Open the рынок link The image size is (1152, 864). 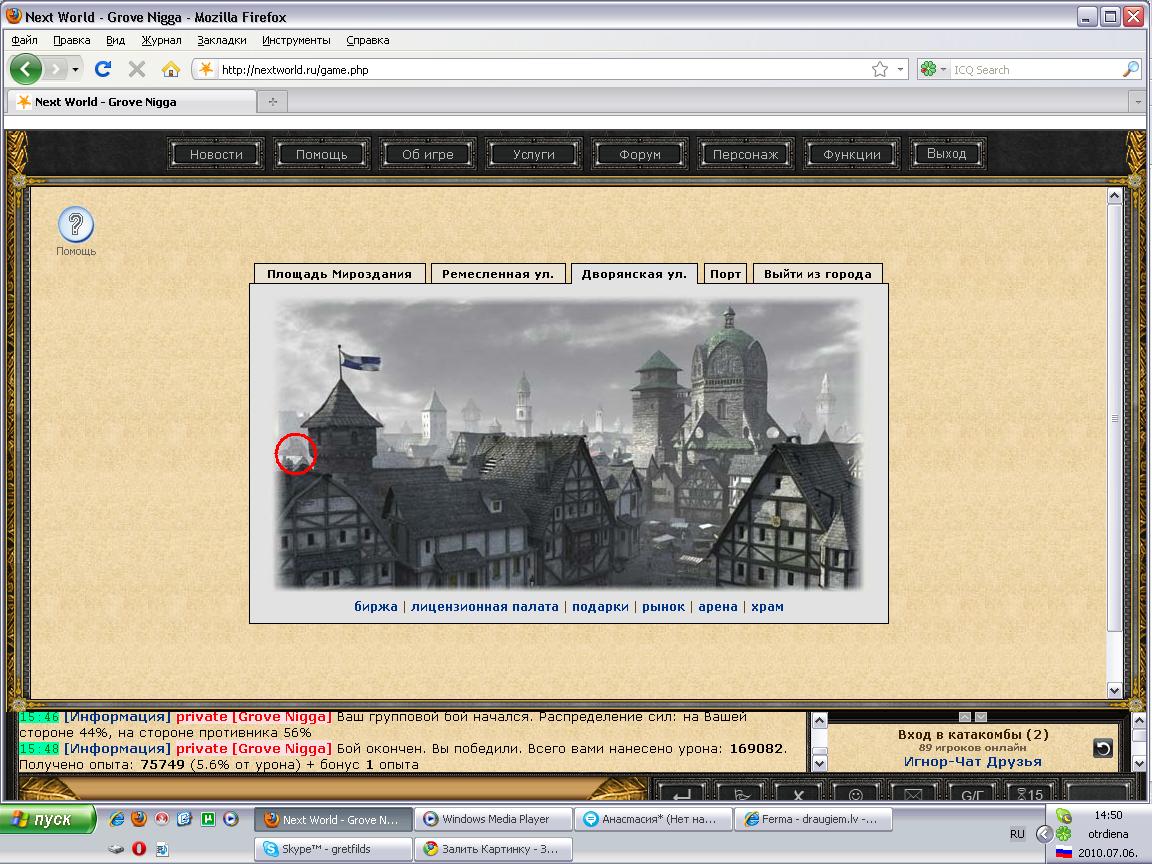click(663, 606)
